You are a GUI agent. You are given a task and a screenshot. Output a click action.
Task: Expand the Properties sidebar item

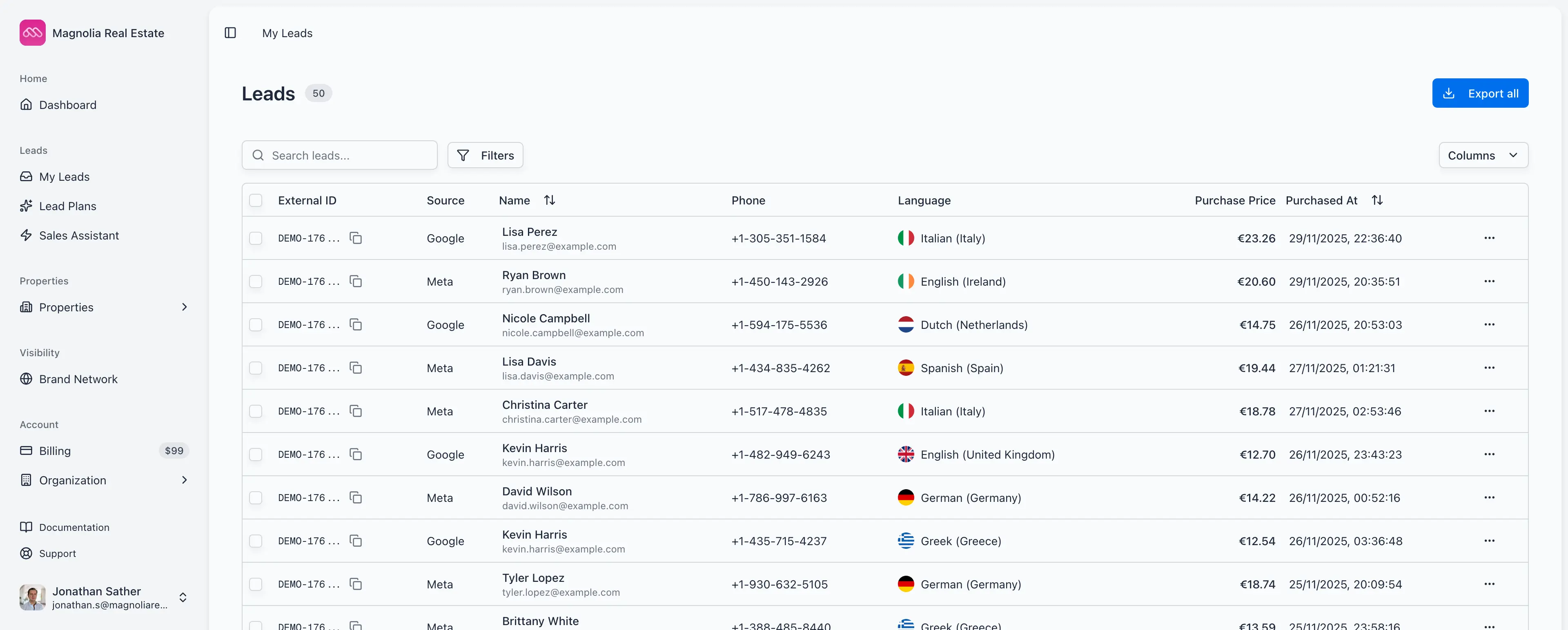pos(185,307)
